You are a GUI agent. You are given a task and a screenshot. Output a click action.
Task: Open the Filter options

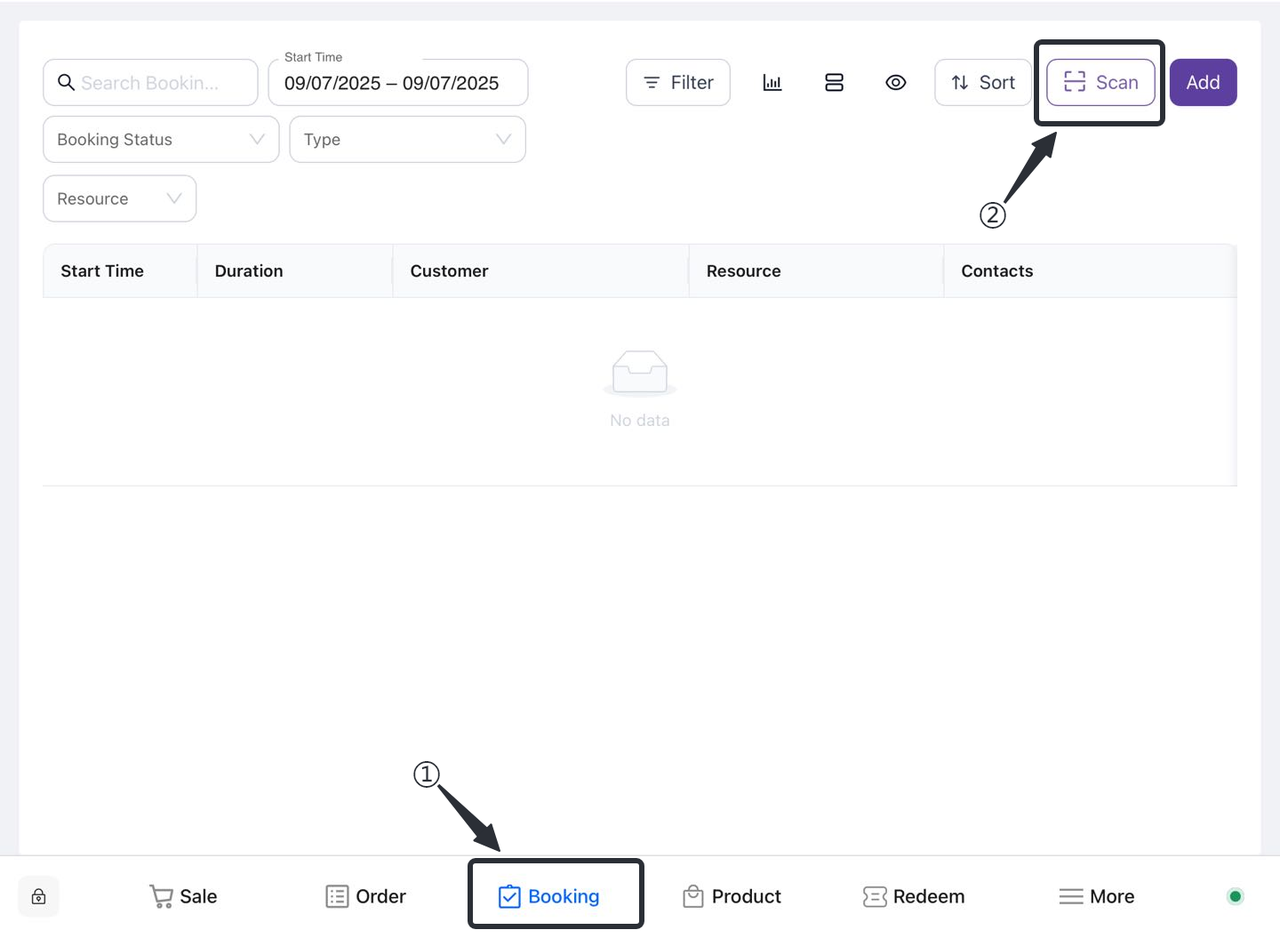point(678,83)
